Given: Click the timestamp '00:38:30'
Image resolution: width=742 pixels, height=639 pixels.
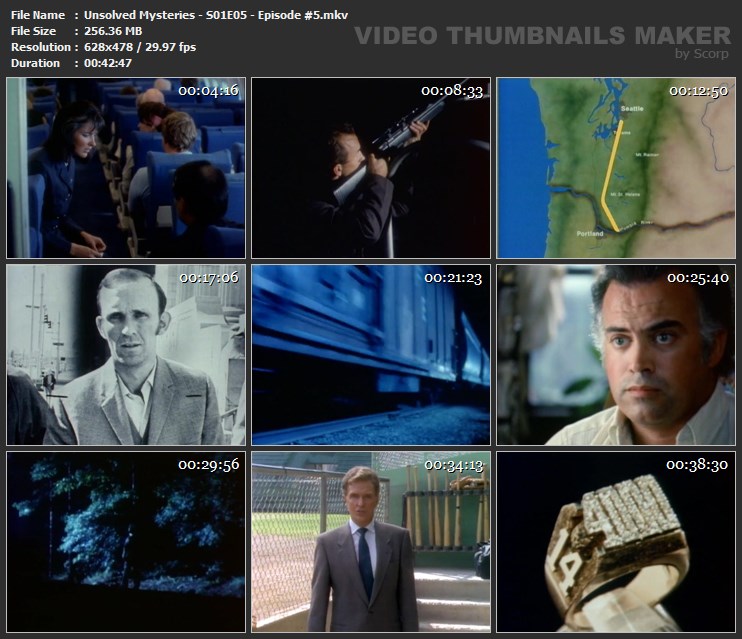Looking at the screenshot, I should click(x=697, y=464).
